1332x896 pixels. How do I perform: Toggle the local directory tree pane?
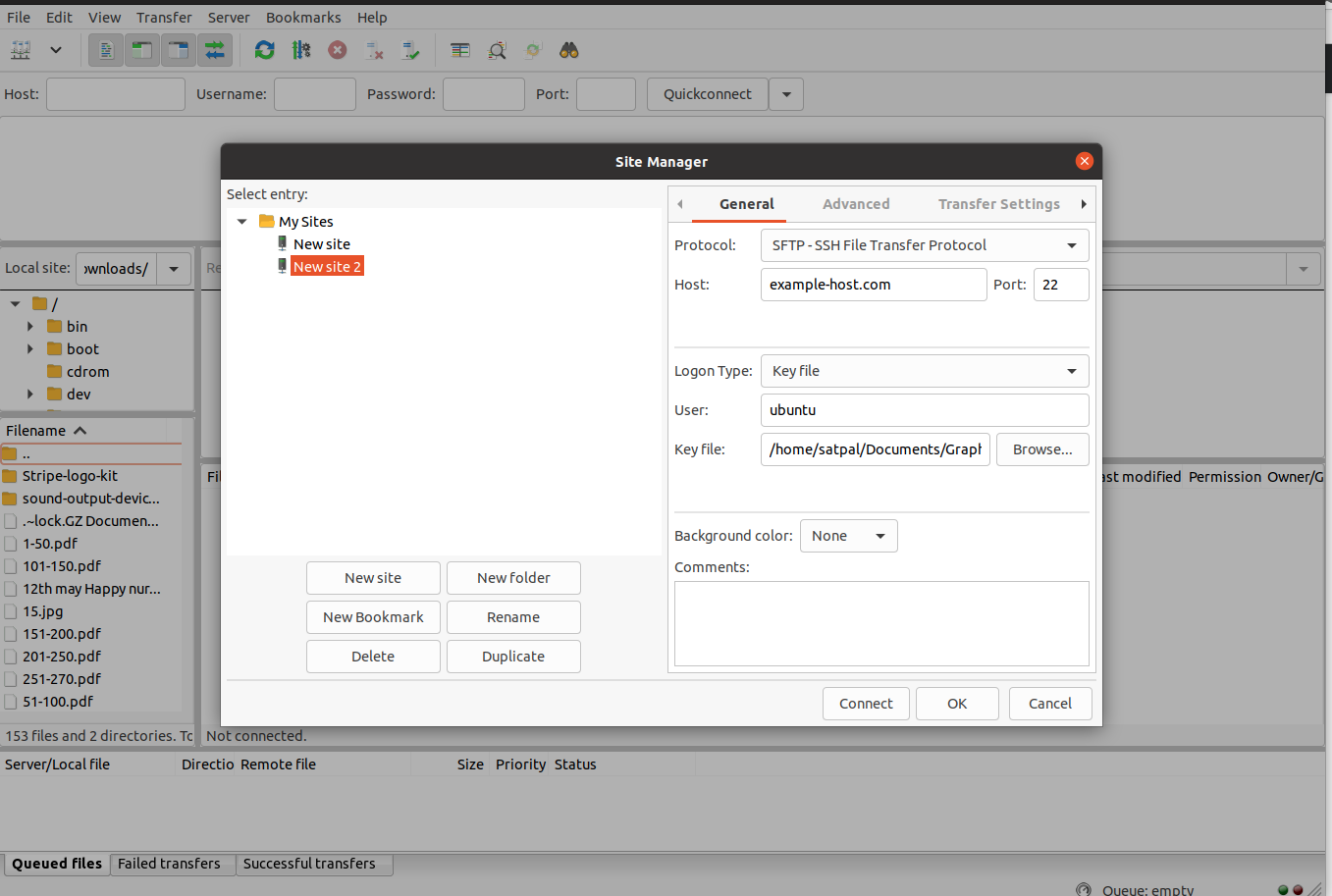141,49
